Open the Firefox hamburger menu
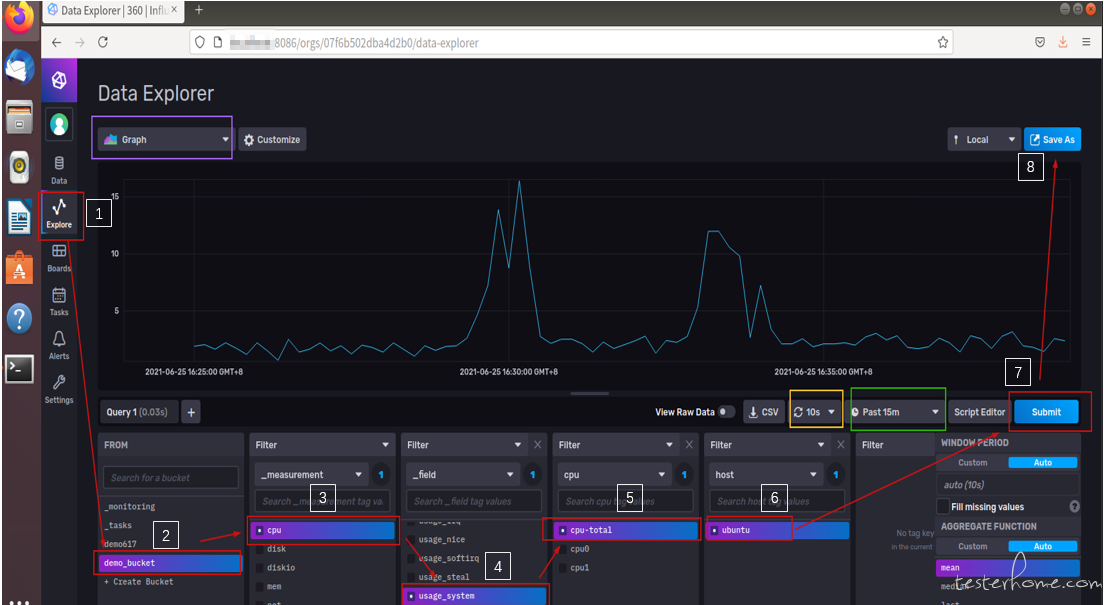1104x605 pixels. pos(1086,42)
